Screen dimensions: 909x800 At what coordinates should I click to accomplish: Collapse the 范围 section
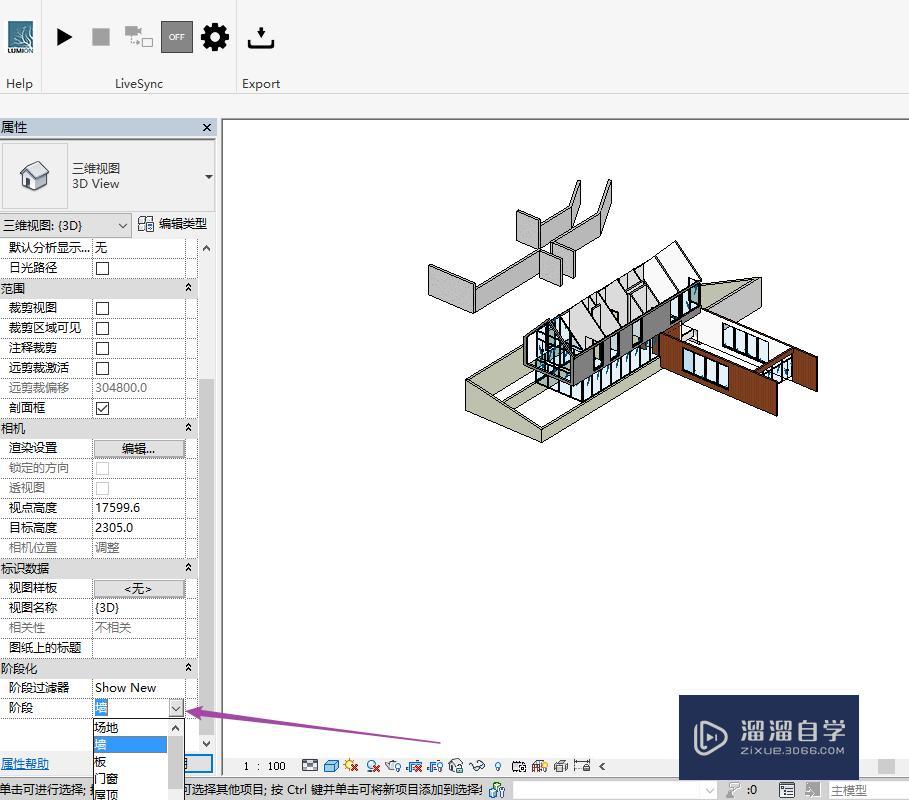pyautogui.click(x=188, y=288)
